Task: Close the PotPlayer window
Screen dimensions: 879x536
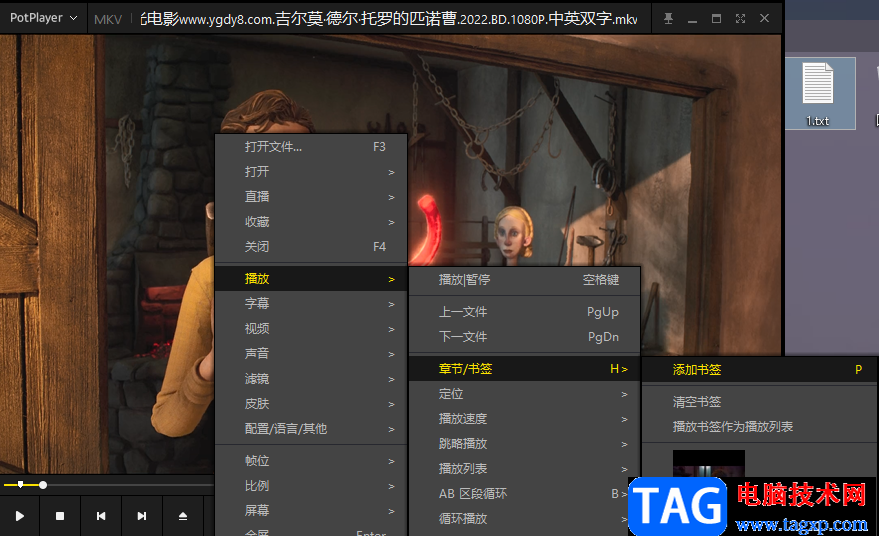Action: (764, 19)
